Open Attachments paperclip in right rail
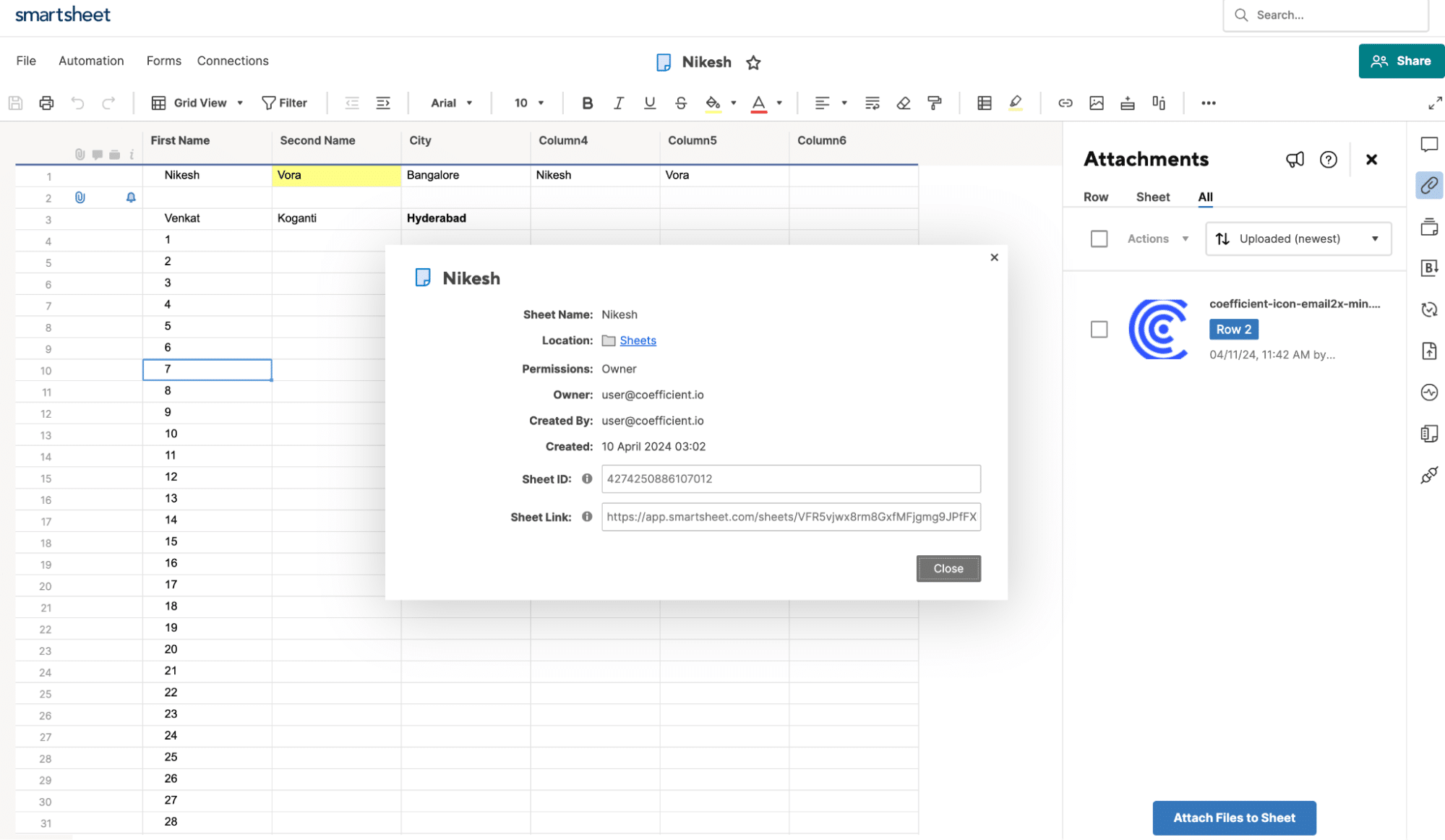The image size is (1445, 840). [1429, 186]
